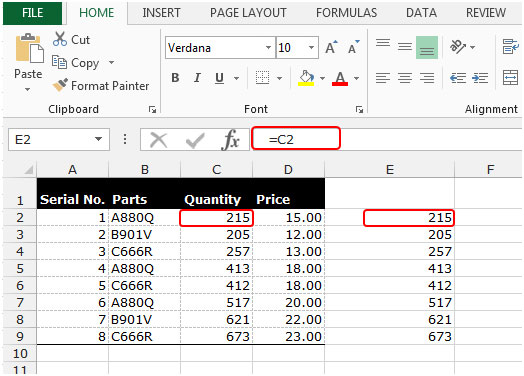
Task: Click the Orientation text rotate icon
Action: coord(458,47)
